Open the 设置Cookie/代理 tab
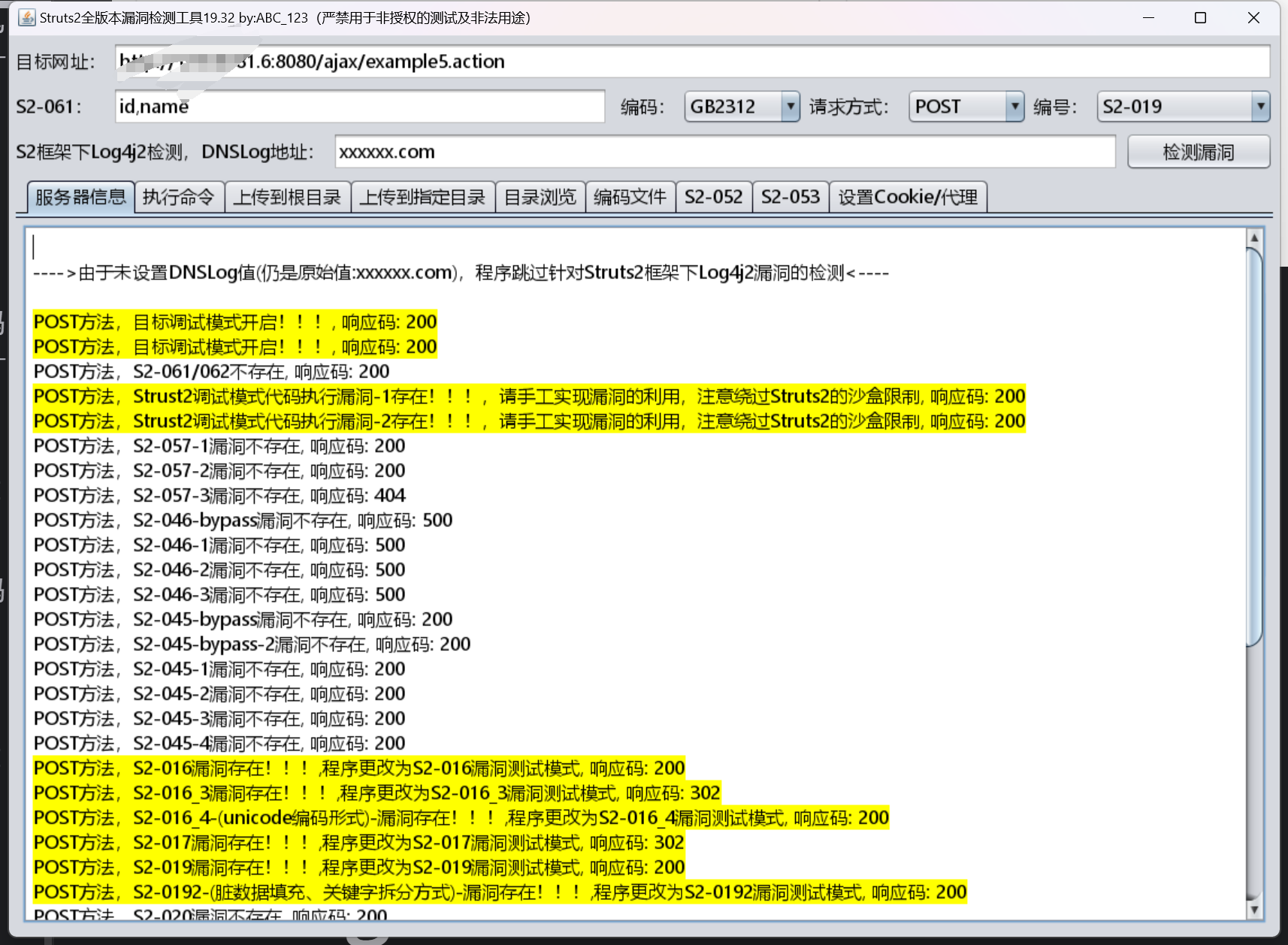This screenshot has height=945, width=1288. 907,198
